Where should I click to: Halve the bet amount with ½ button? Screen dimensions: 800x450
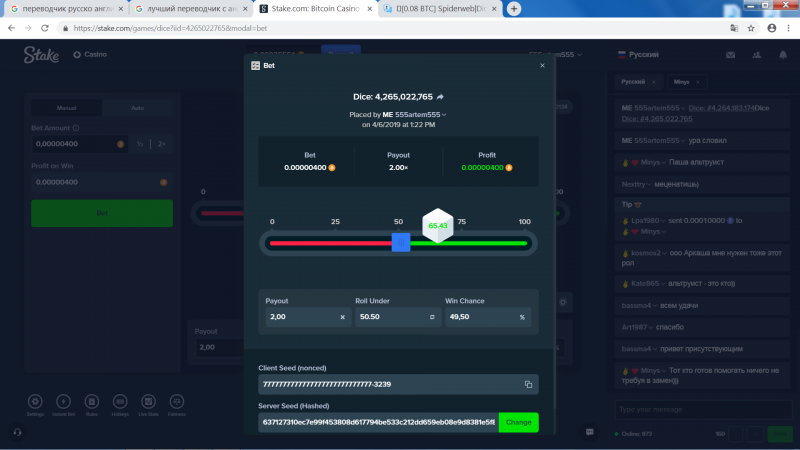140,144
